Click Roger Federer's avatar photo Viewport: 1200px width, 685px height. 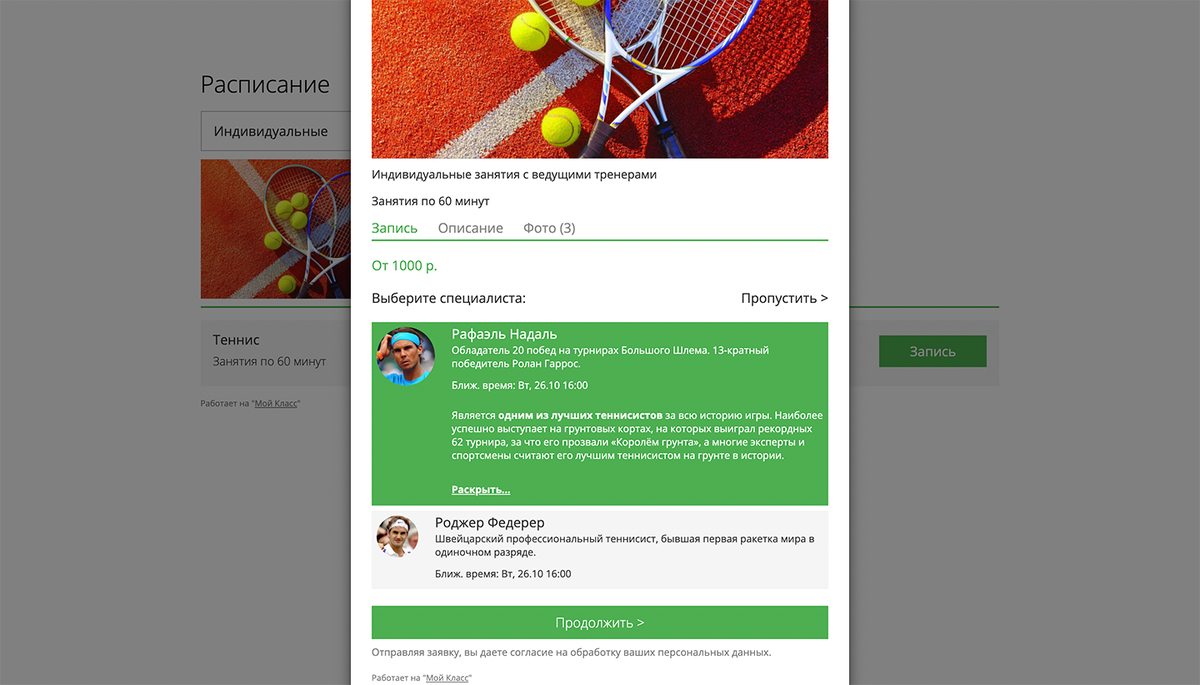click(397, 536)
